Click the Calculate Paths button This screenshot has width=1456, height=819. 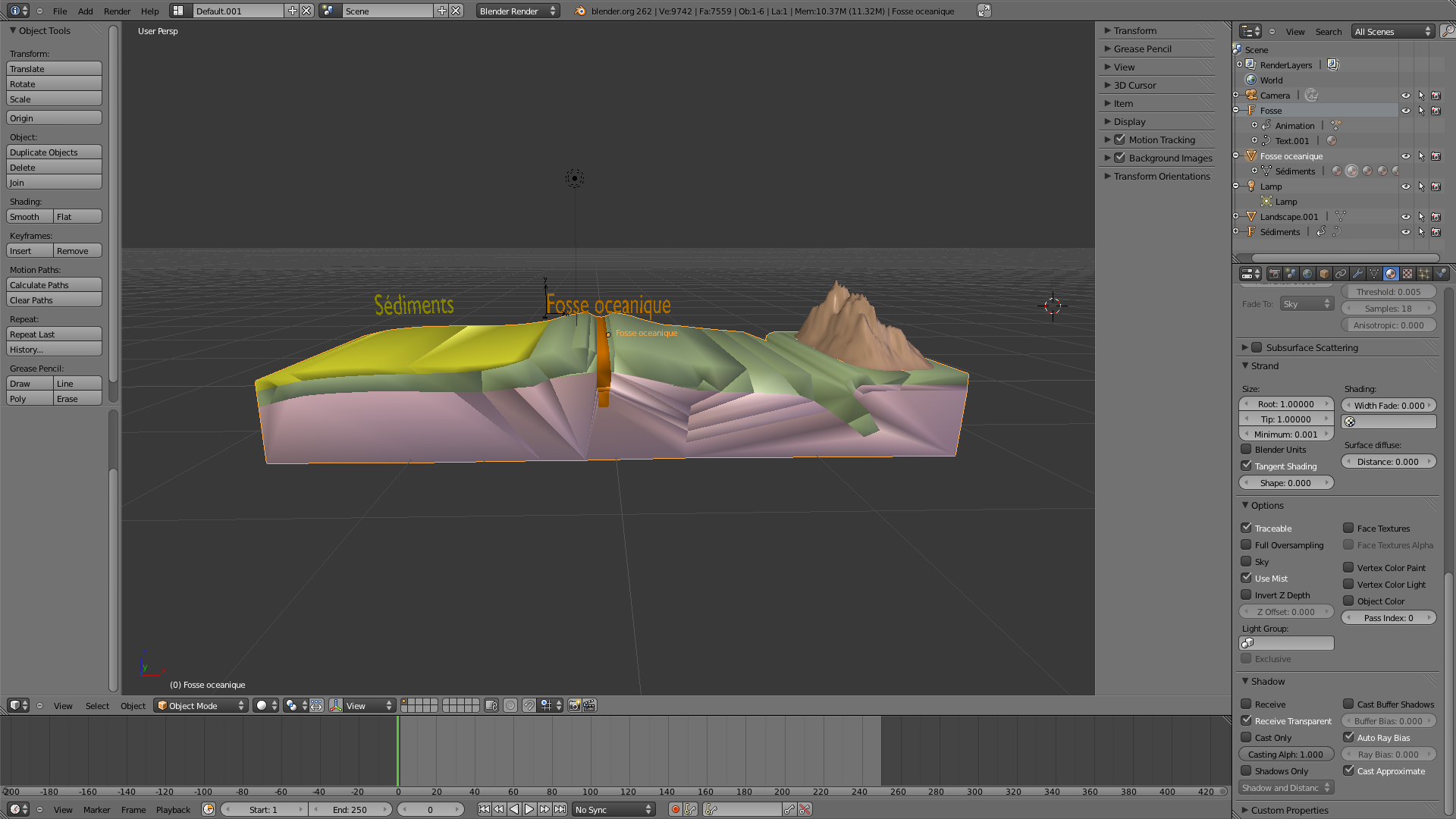pyautogui.click(x=54, y=285)
